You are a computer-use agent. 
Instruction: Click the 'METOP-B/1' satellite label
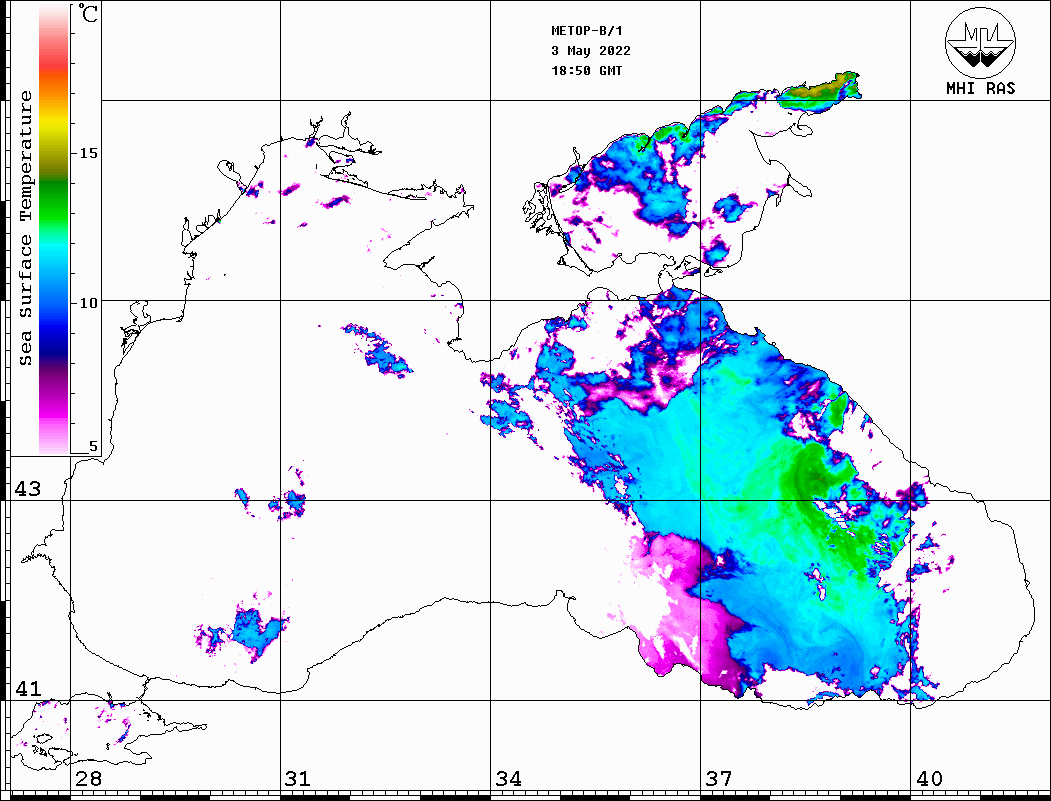(587, 31)
